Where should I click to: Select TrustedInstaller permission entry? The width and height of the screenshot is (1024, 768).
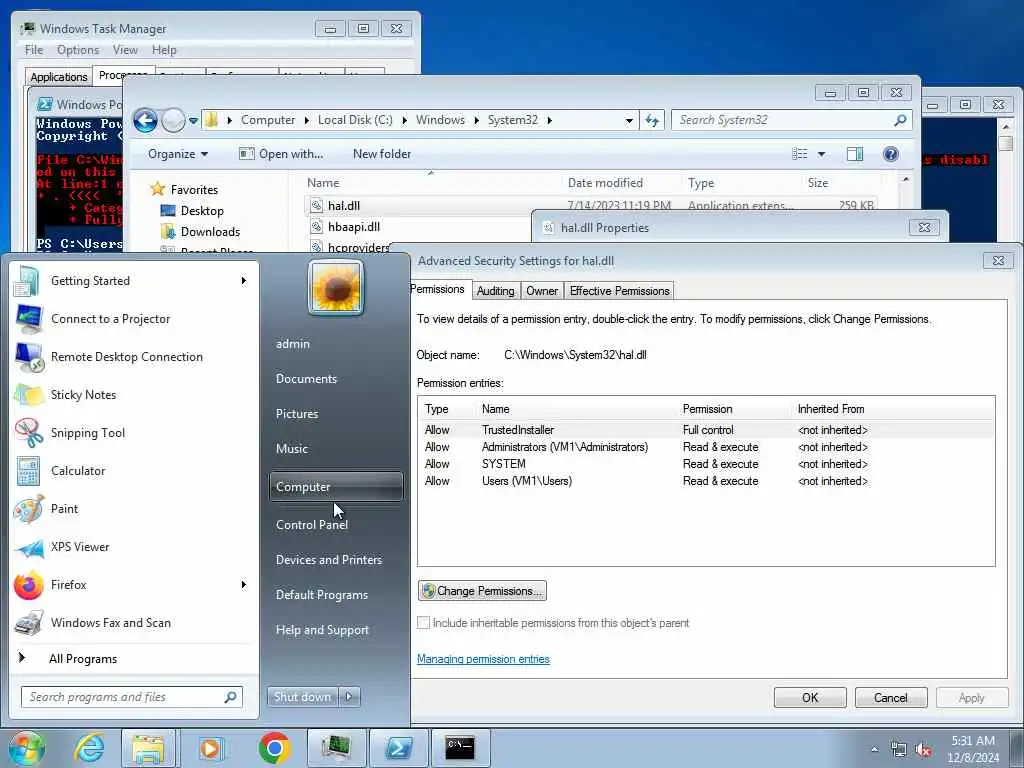pyautogui.click(x=706, y=430)
